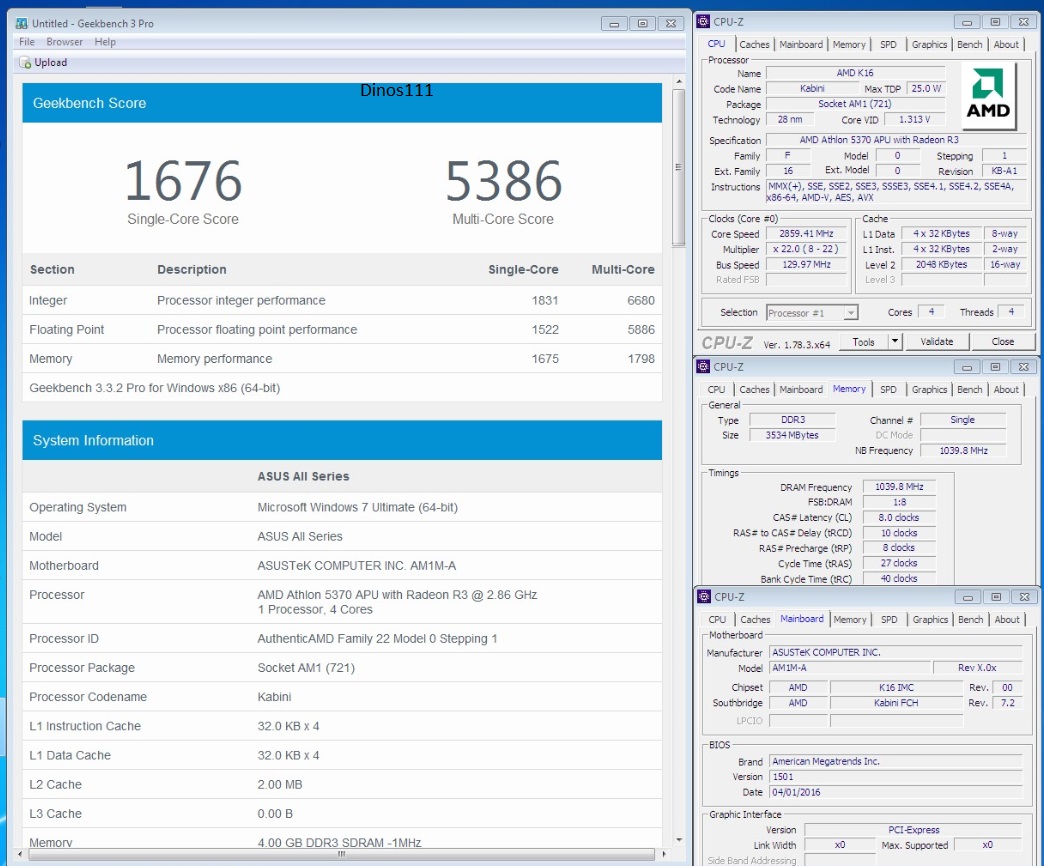Click the Upload button in Geekbench

43,63
